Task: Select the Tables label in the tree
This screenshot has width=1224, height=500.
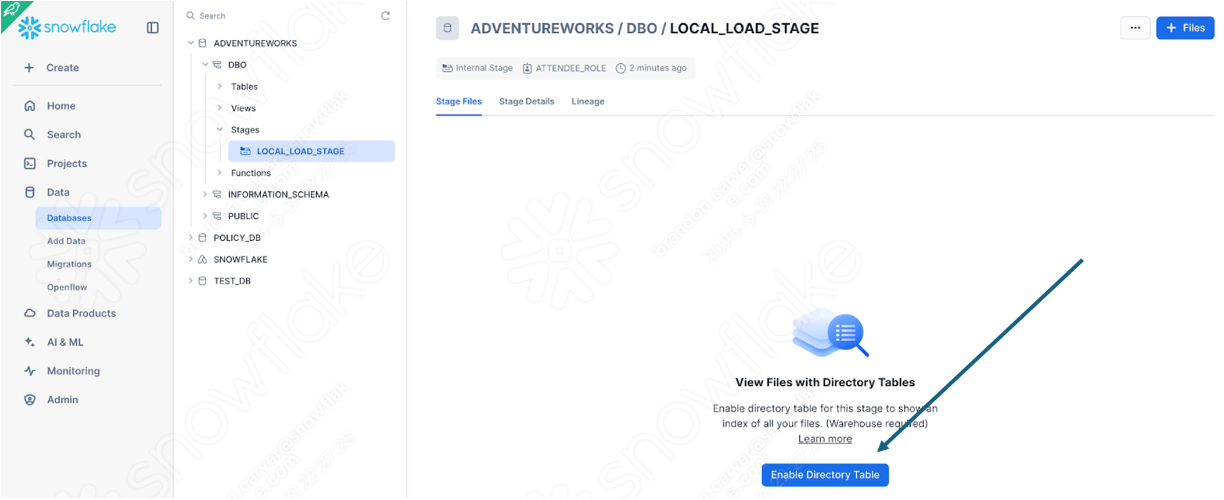Action: point(244,87)
